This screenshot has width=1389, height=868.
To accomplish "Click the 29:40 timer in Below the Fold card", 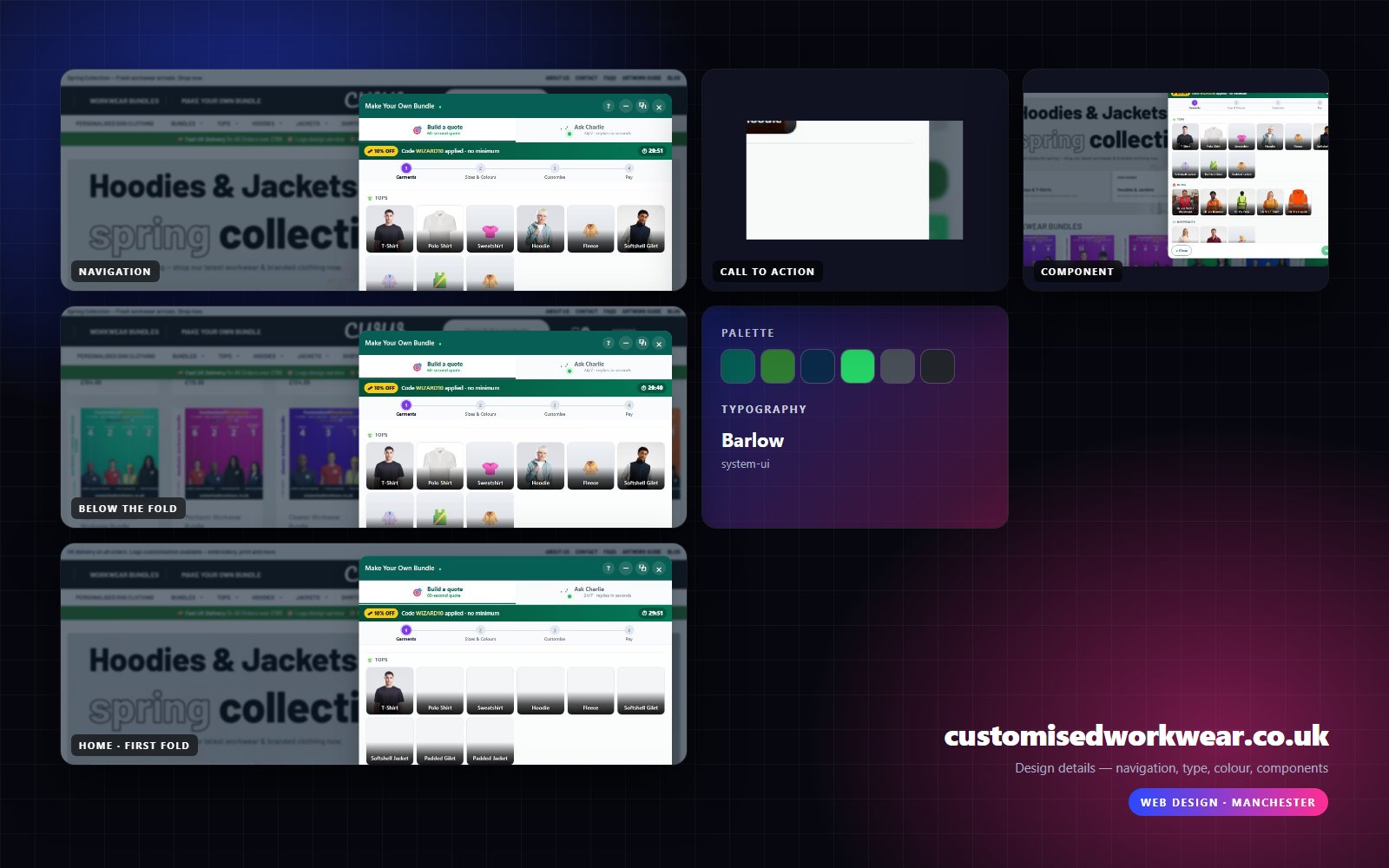I will [x=652, y=388].
